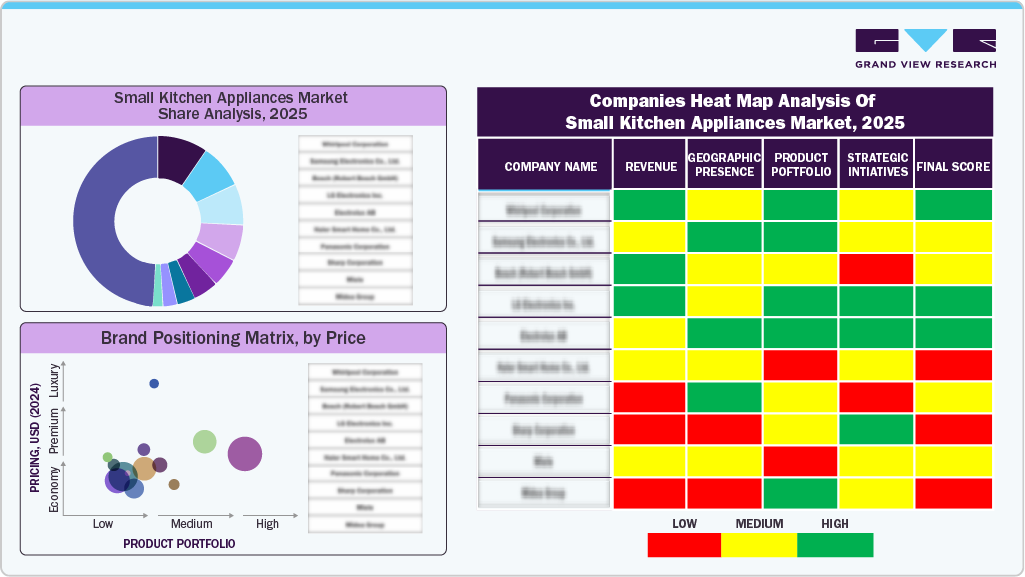Select the COMPANY NAME column header
This screenshot has width=1025, height=577.
545,164
